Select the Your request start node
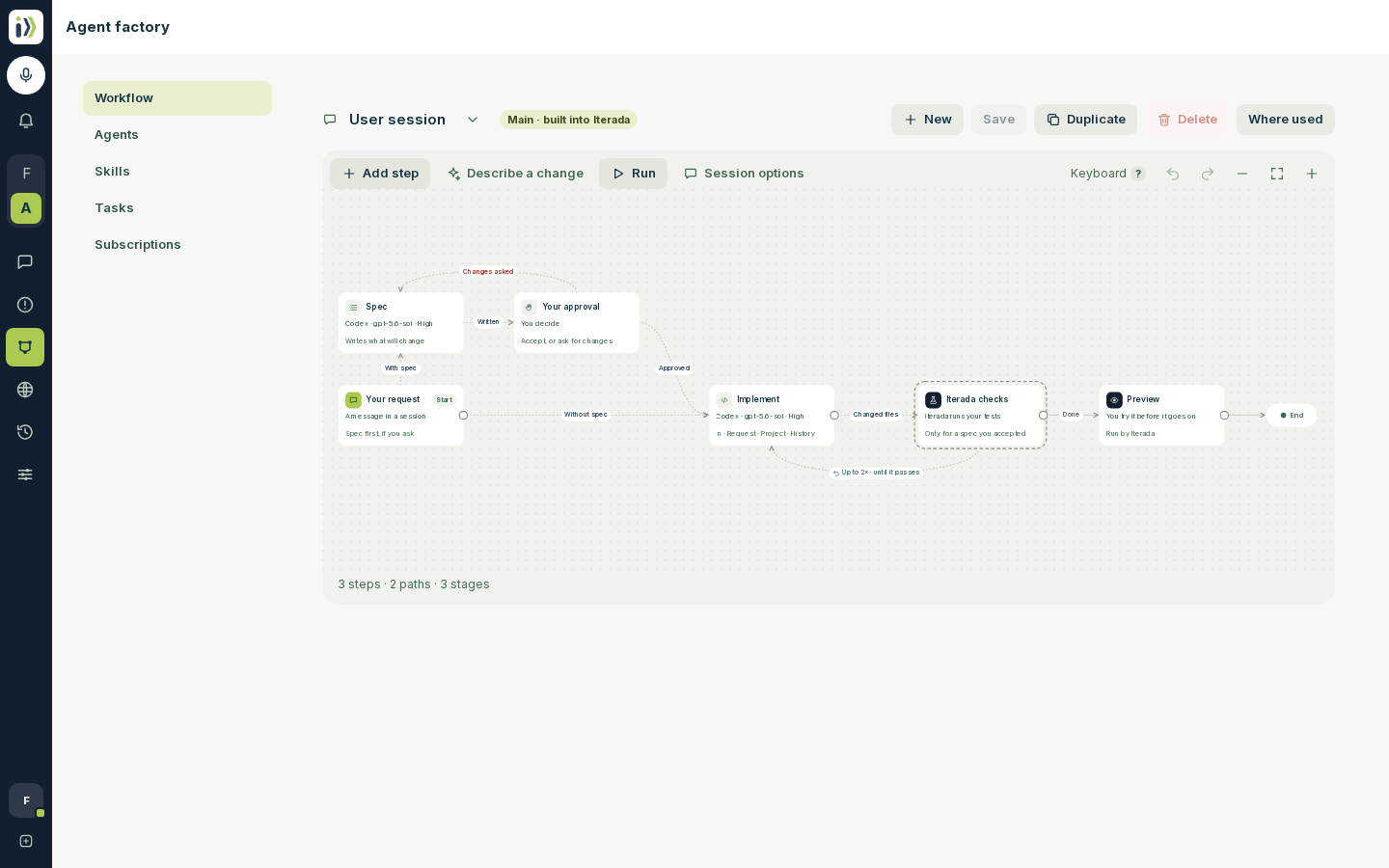The image size is (1389, 868). point(400,416)
